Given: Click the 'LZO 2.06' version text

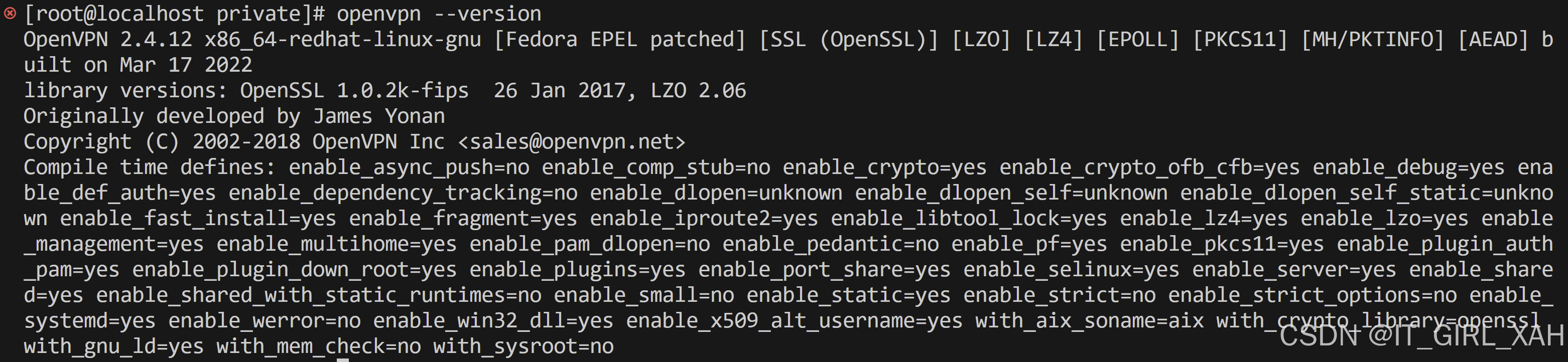Looking at the screenshot, I should (698, 91).
